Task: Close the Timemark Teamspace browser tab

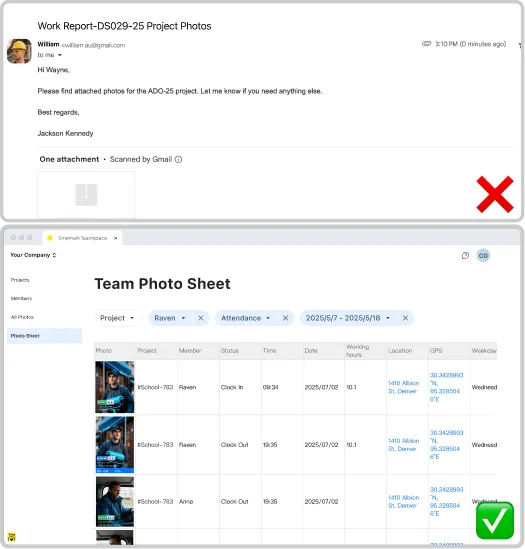Action: coord(116,238)
